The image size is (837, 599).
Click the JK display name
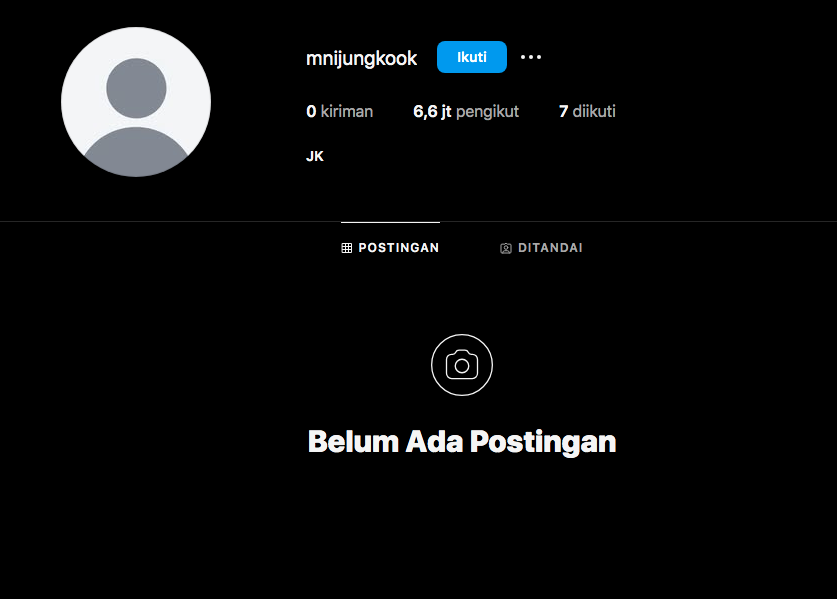(315, 156)
